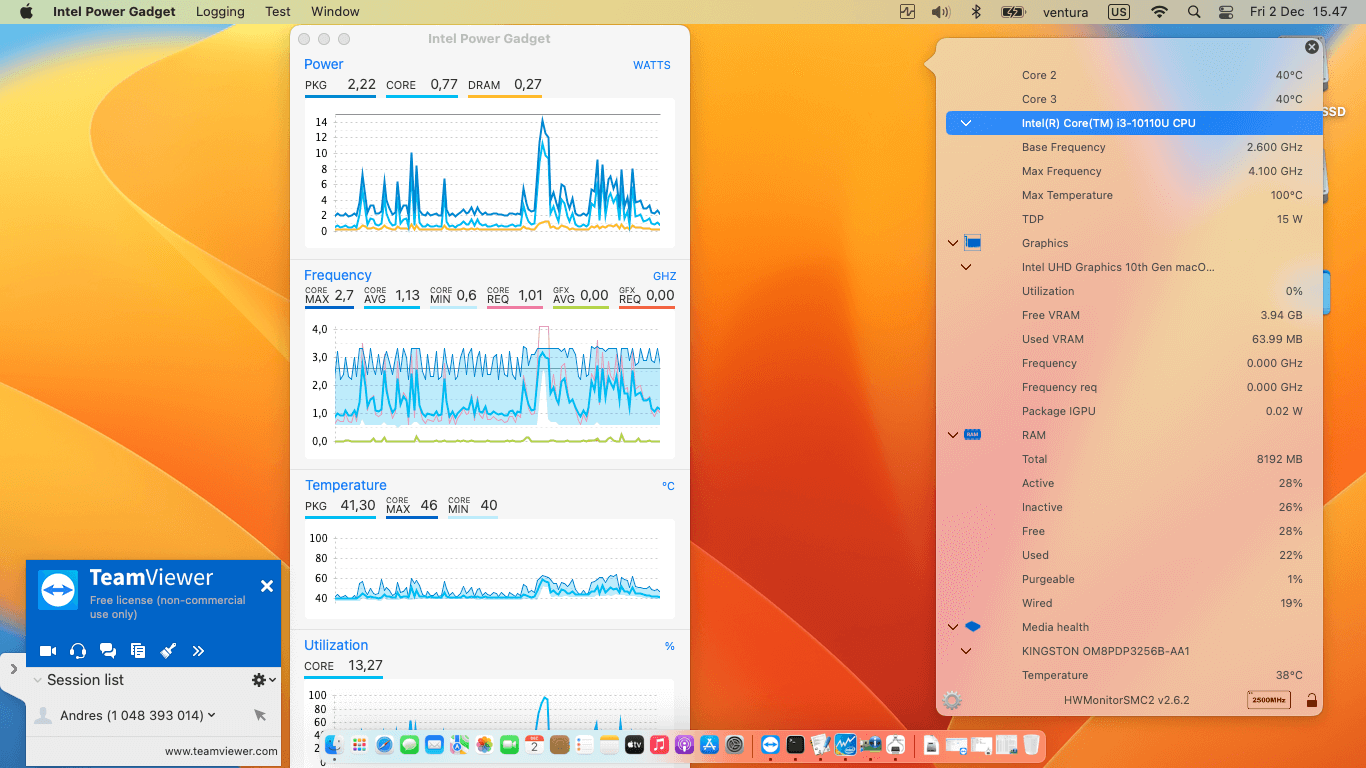Open Messages from the Dock
The image size is (1366, 768).
[x=409, y=745]
